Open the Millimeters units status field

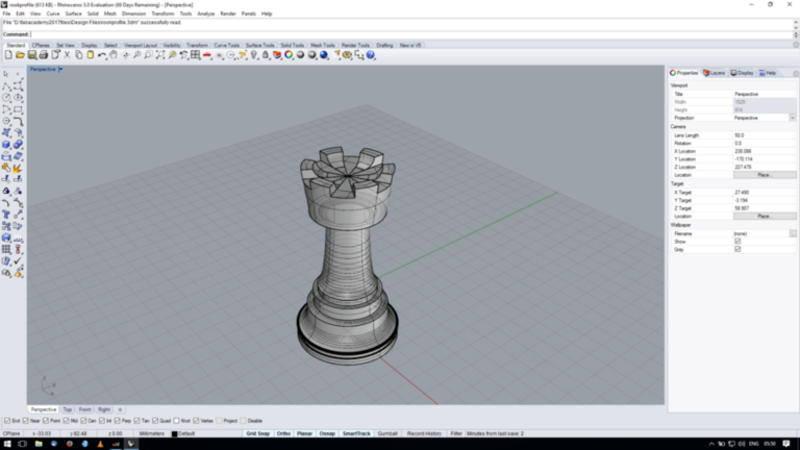coord(152,434)
